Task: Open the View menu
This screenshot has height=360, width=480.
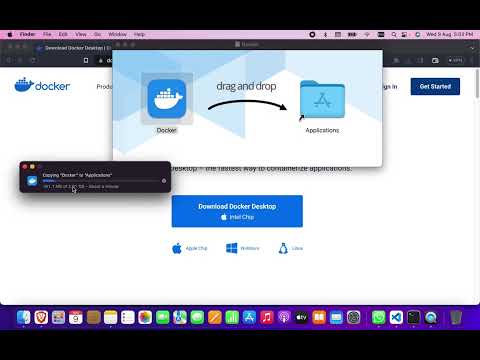Action: pos(81,34)
